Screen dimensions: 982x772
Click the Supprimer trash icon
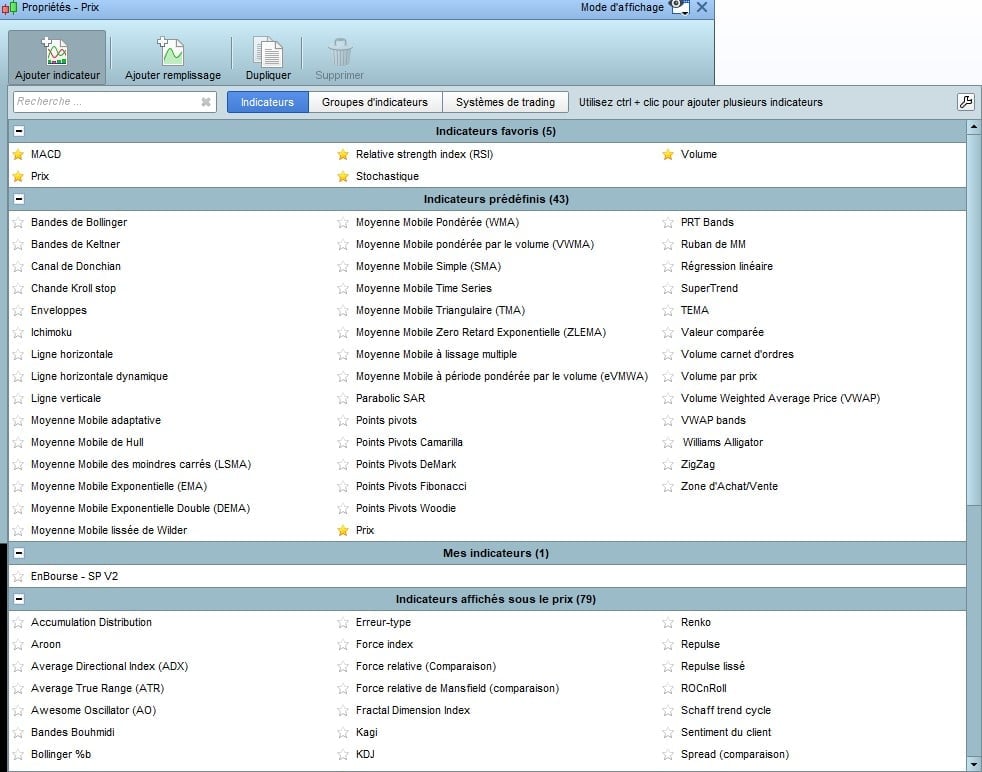tap(339, 51)
